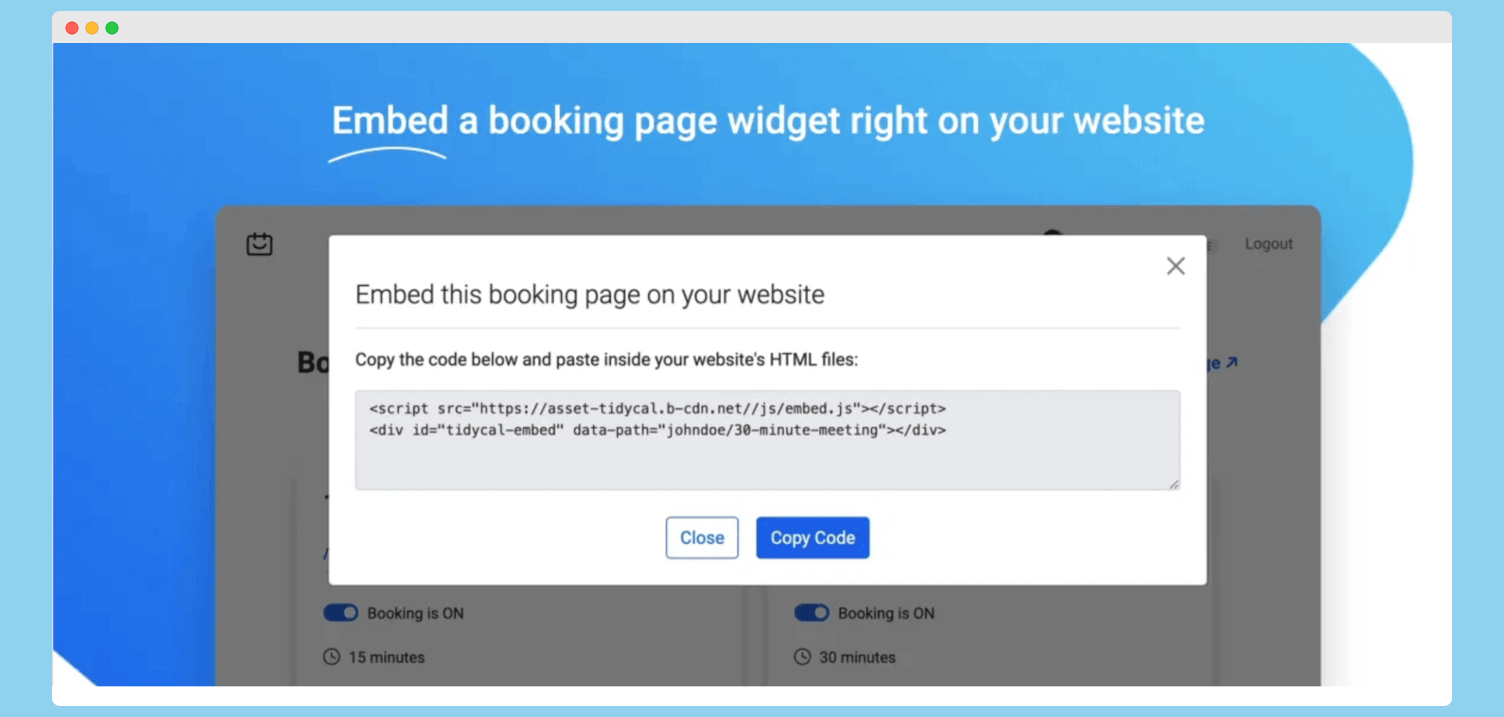
Task: Click the div tidycal-embed line of code
Action: point(658,430)
